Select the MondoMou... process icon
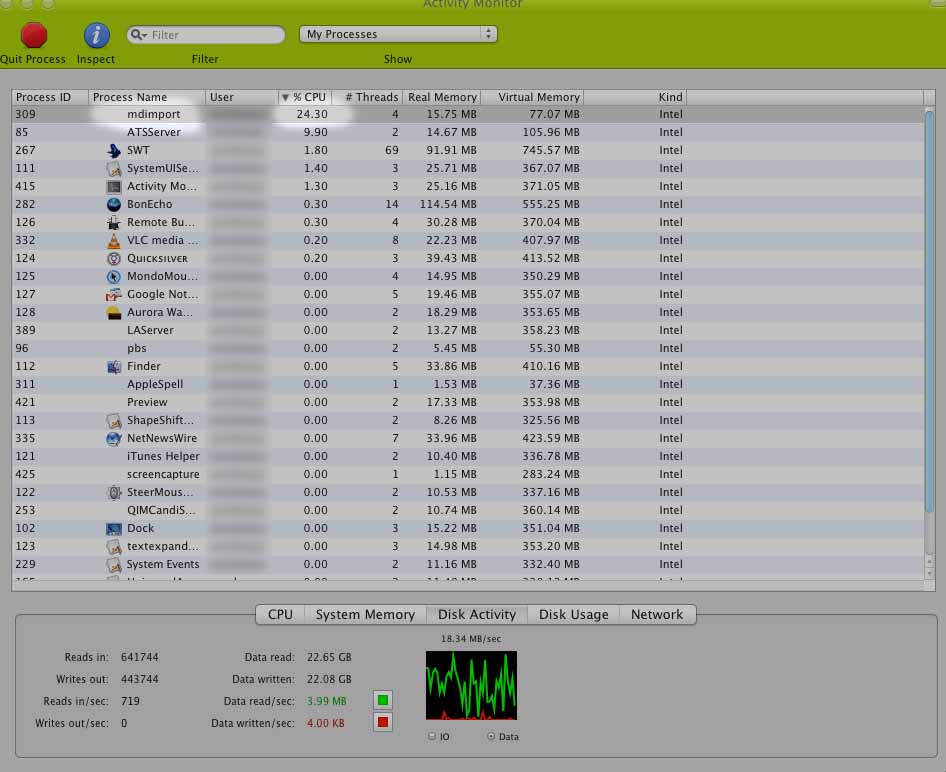The image size is (946, 772). pyautogui.click(x=113, y=276)
